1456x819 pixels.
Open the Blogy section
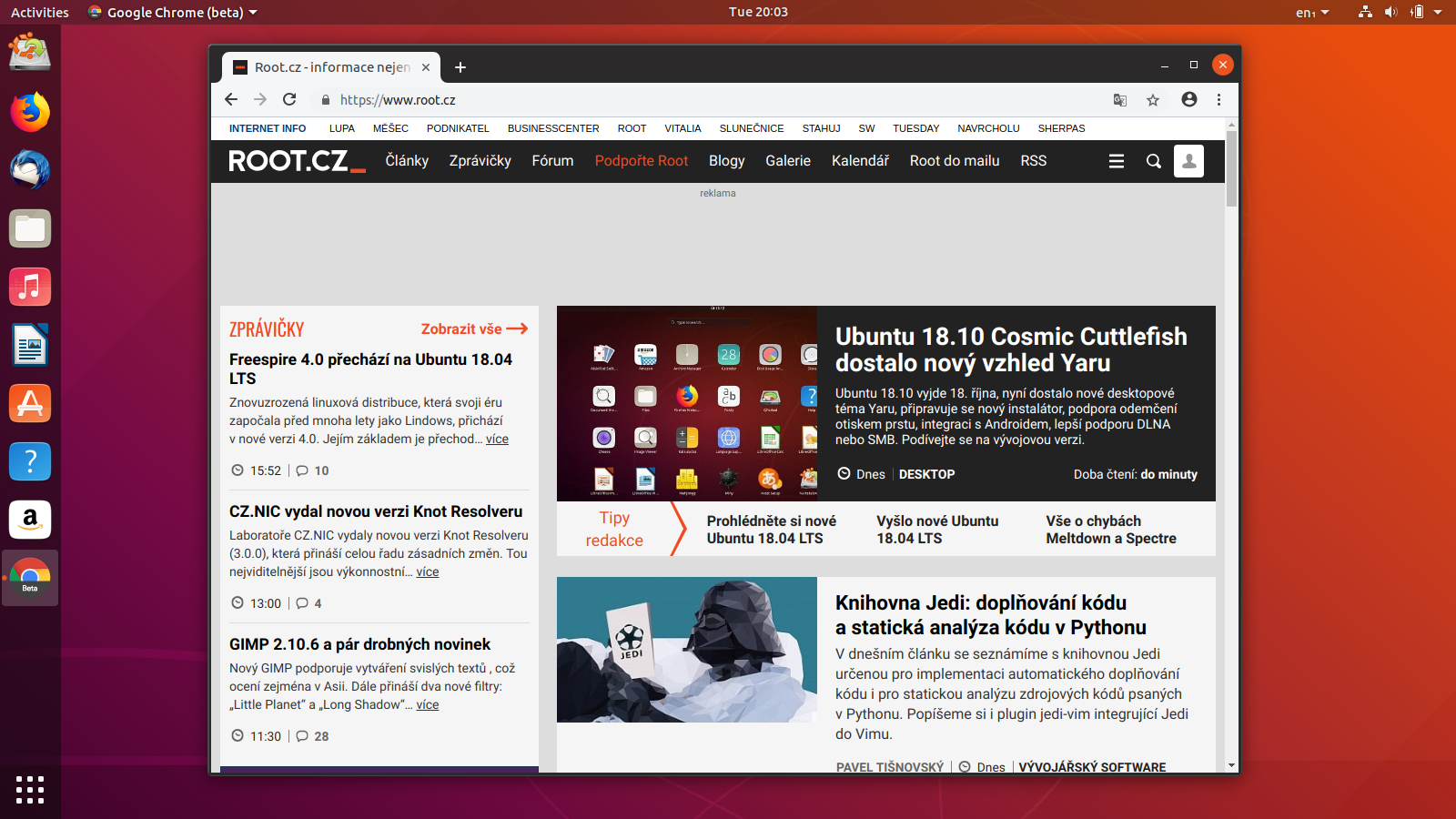click(x=727, y=161)
